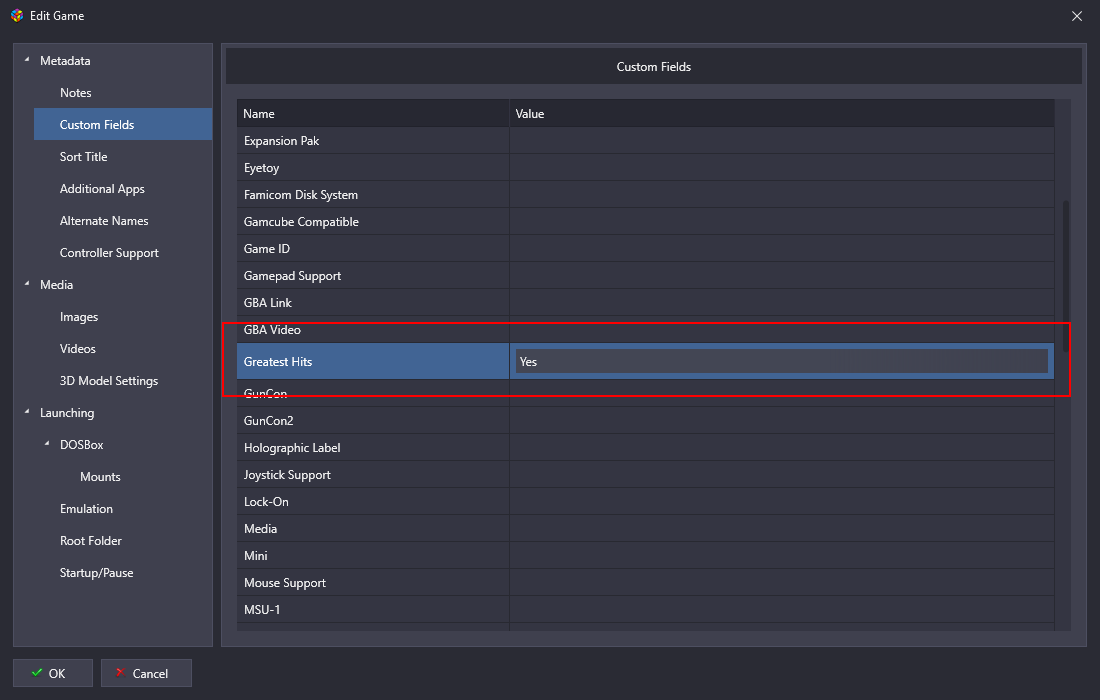
Task: Collapse the DOSBox tree node
Action: [x=47, y=444]
